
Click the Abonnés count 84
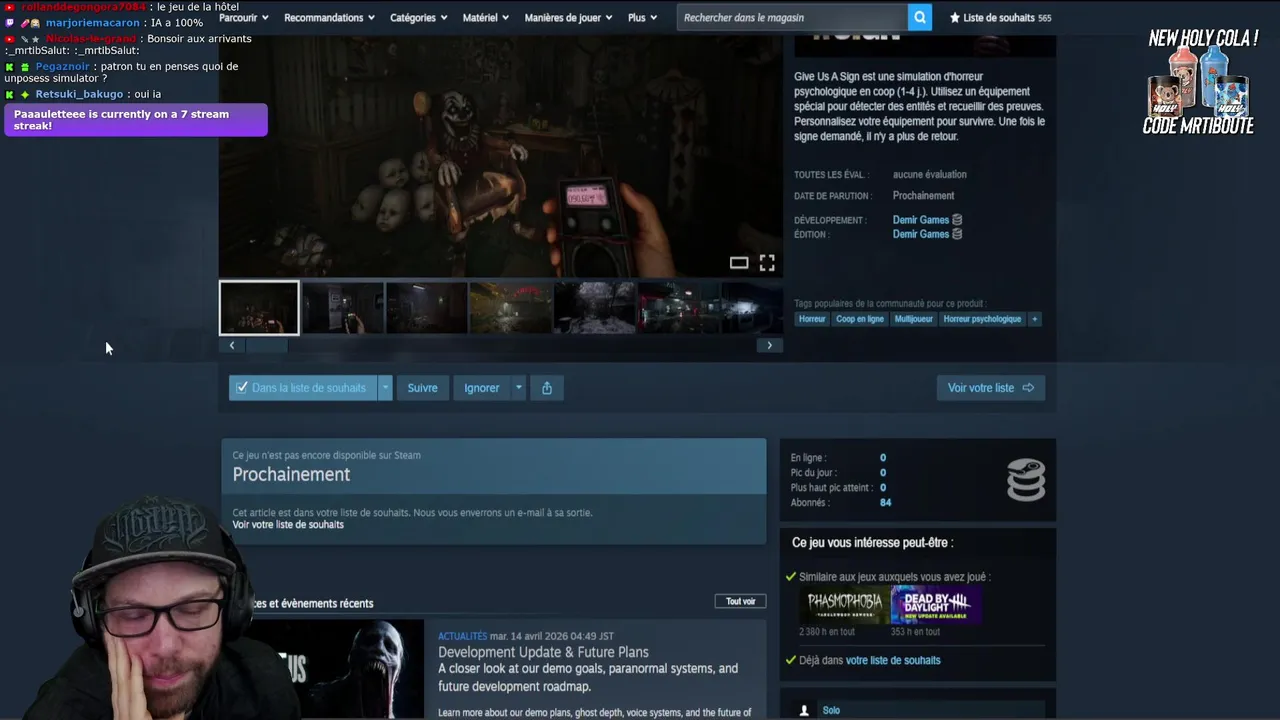click(885, 503)
